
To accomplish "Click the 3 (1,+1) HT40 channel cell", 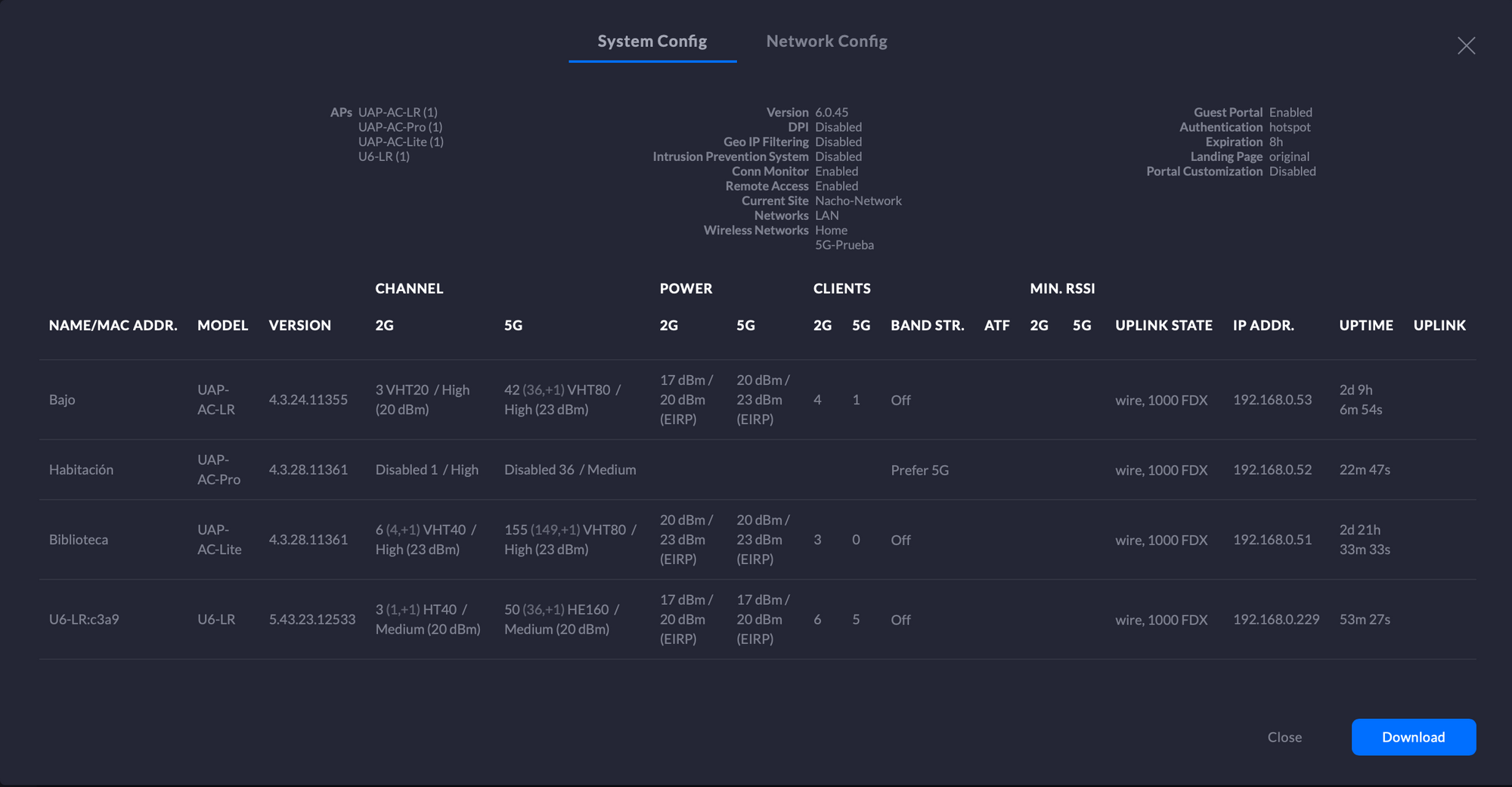I will click(428, 619).
